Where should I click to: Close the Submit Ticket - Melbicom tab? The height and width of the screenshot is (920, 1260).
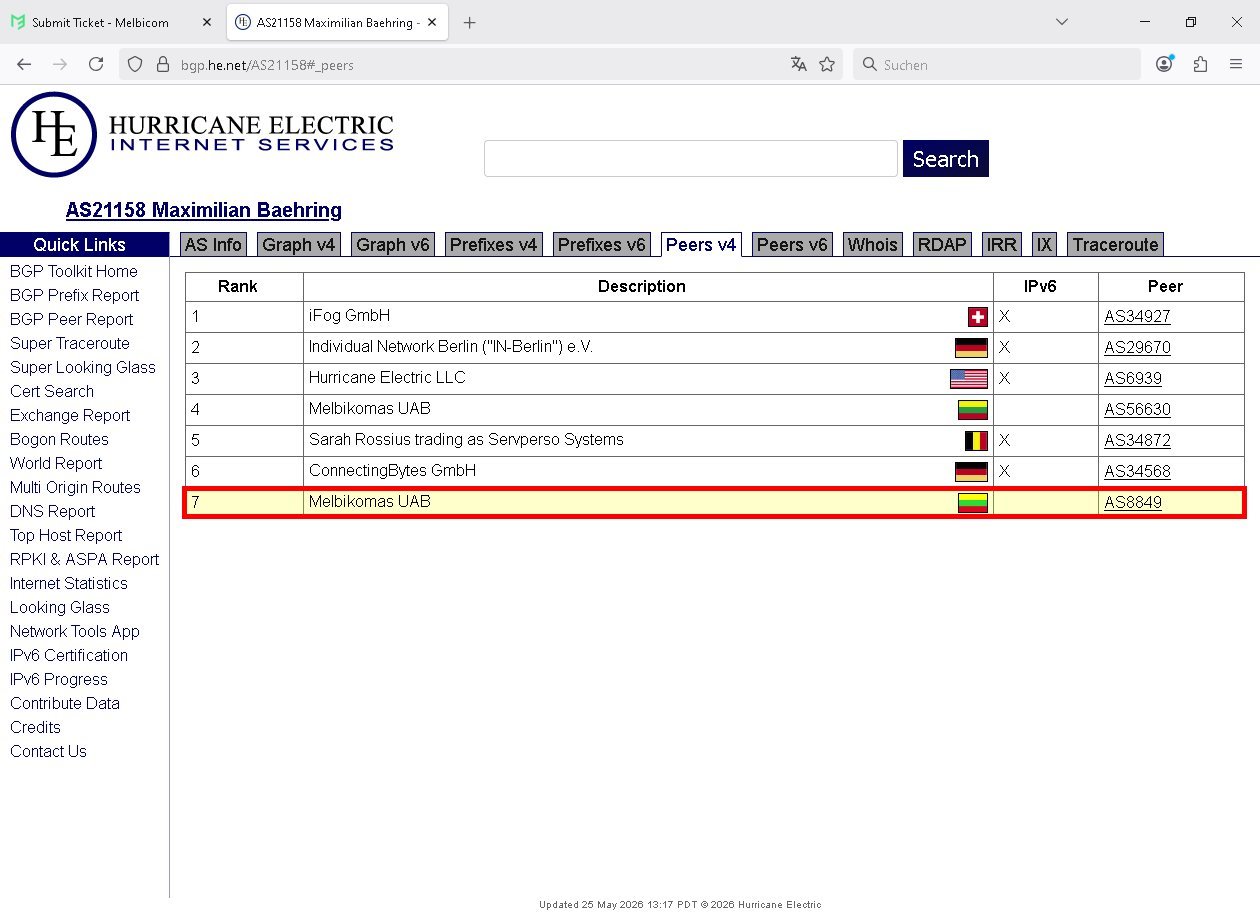click(x=207, y=22)
